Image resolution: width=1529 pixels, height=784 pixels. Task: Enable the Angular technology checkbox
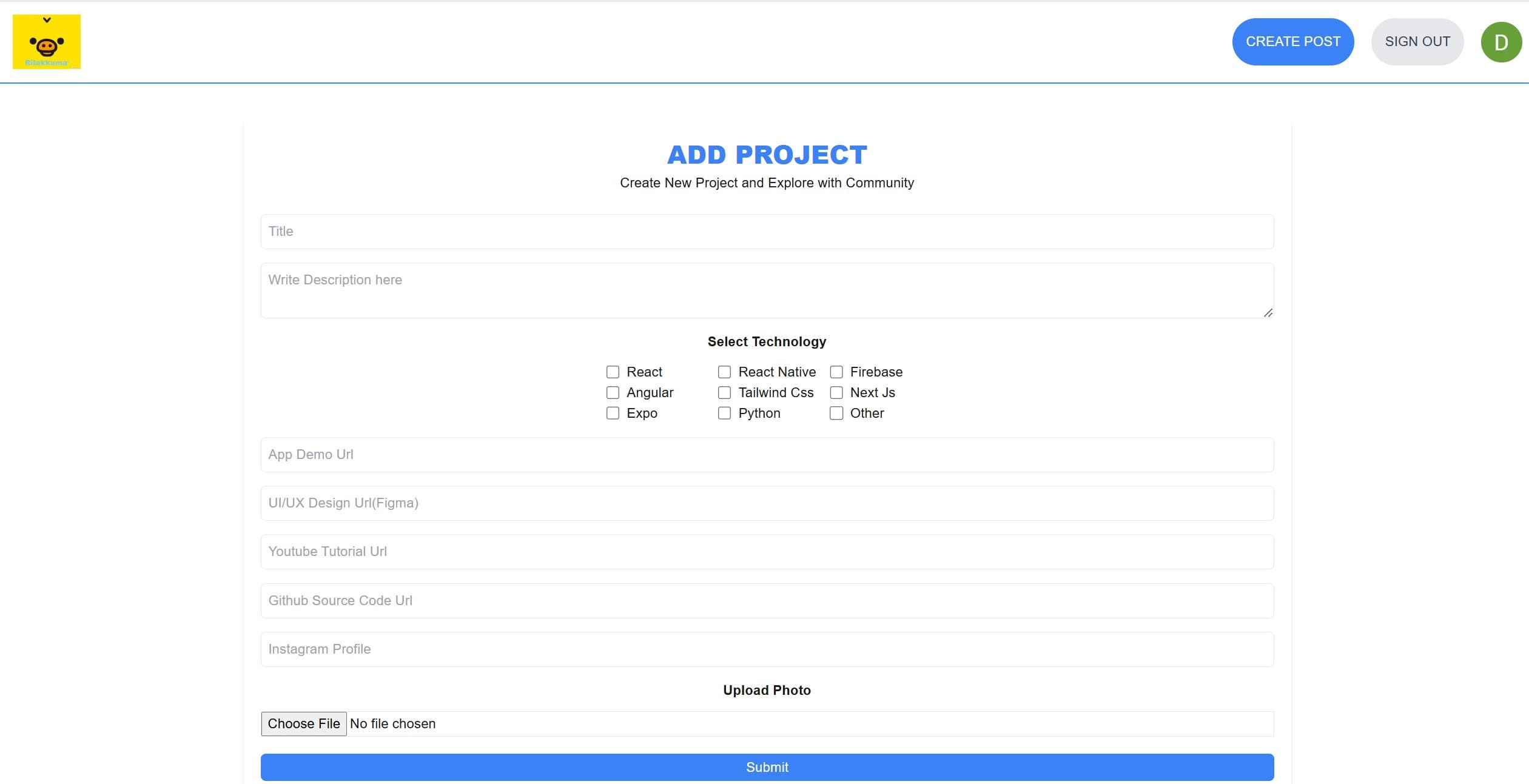pos(613,392)
